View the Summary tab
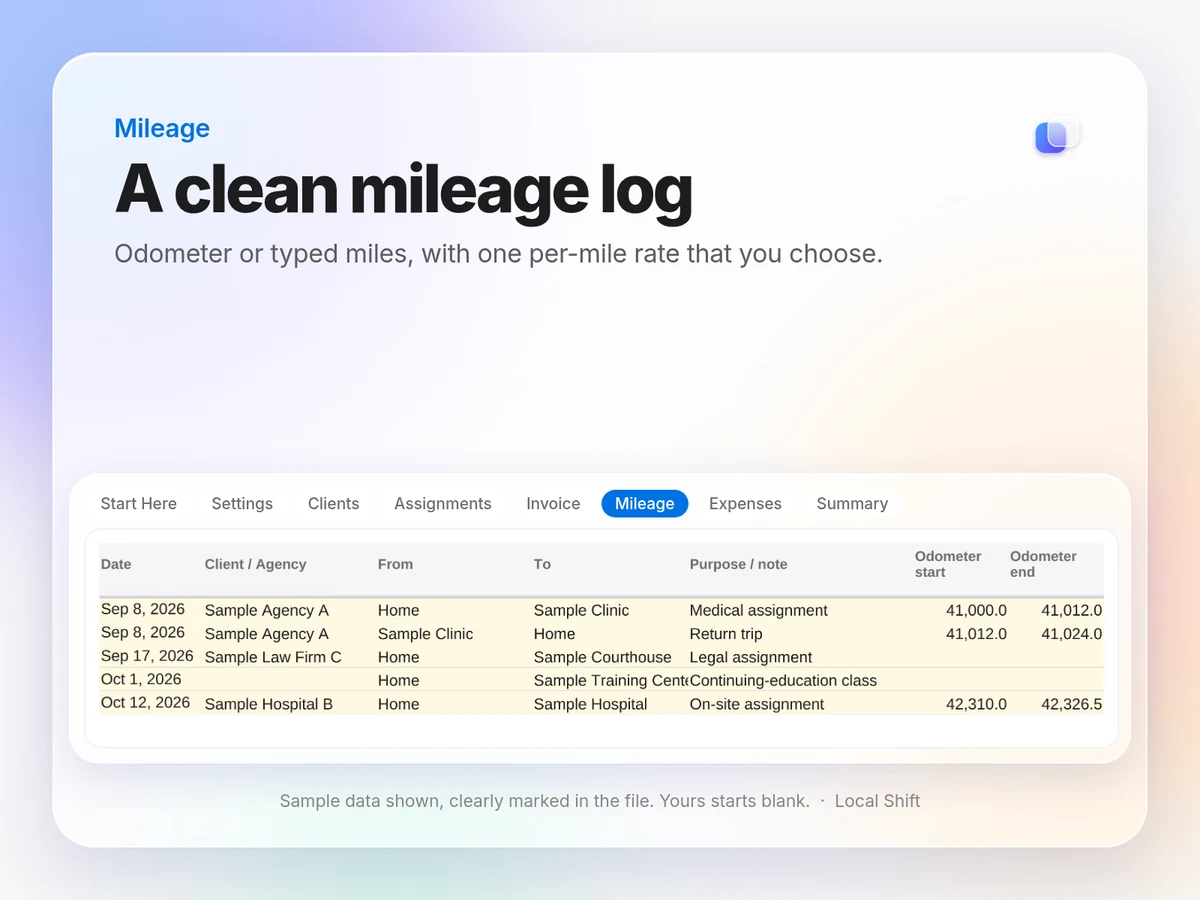 tap(852, 504)
